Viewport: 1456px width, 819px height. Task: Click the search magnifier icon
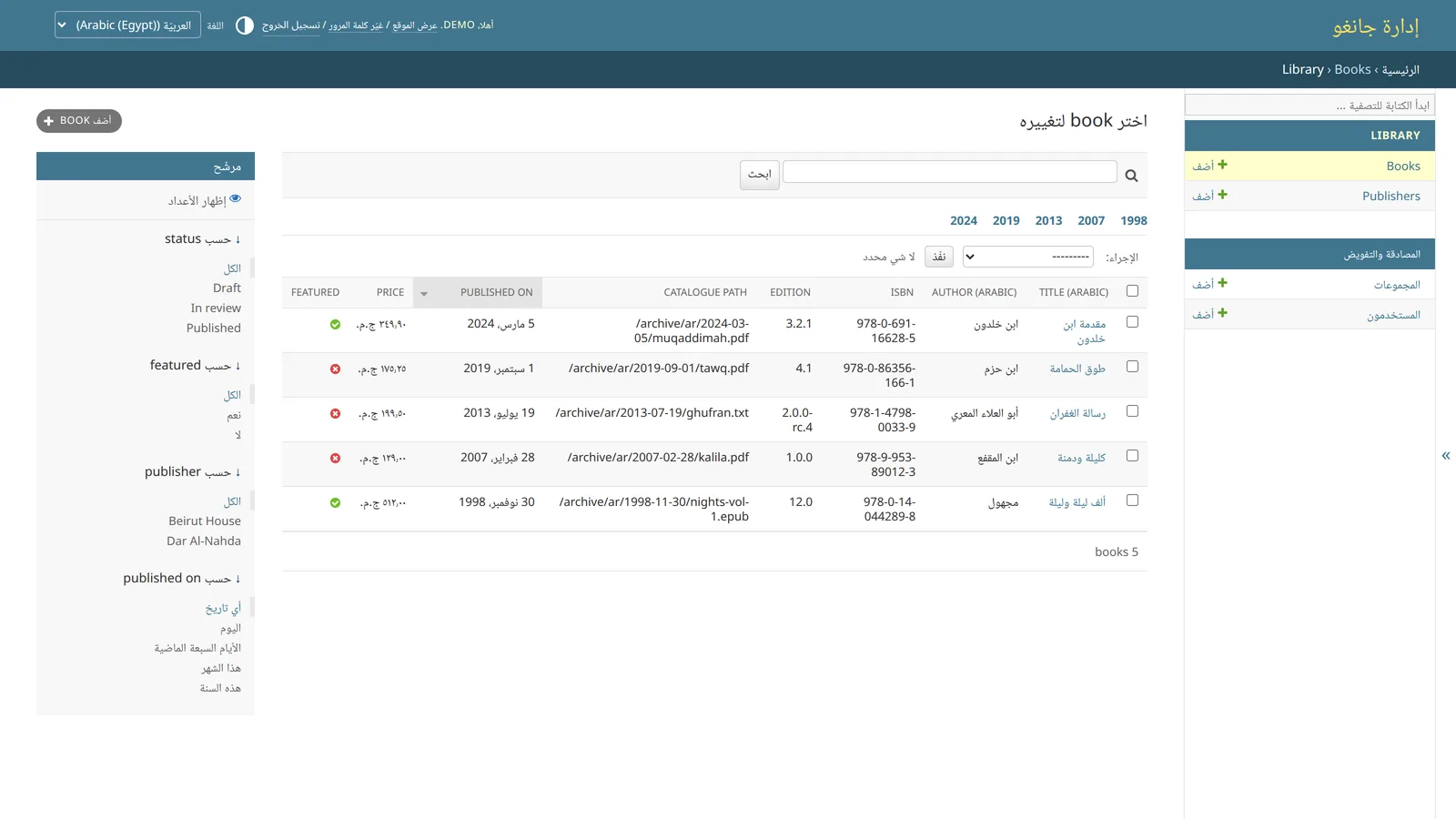pos(1131,176)
